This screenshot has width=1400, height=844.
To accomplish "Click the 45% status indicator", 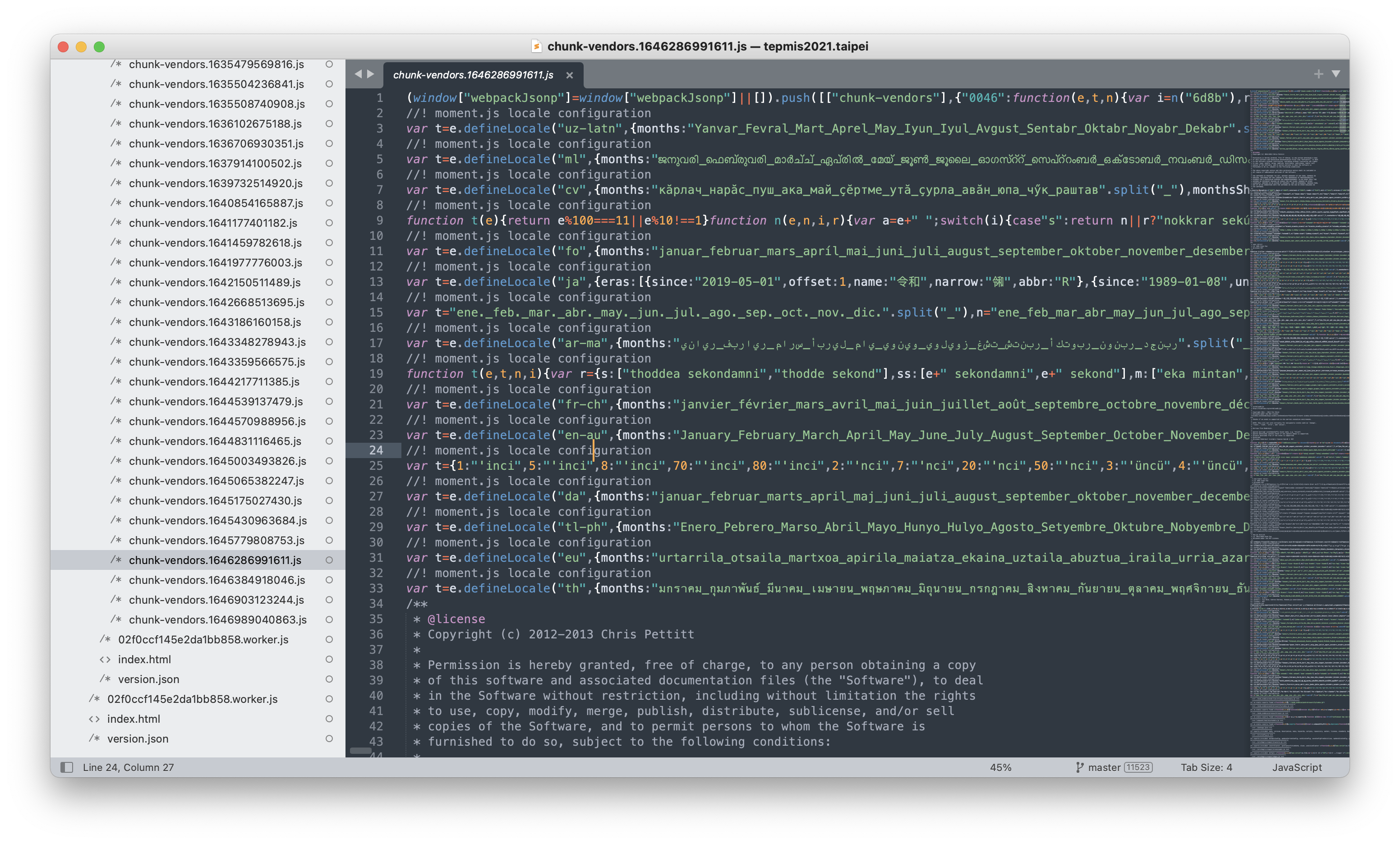I will pos(1000,767).
